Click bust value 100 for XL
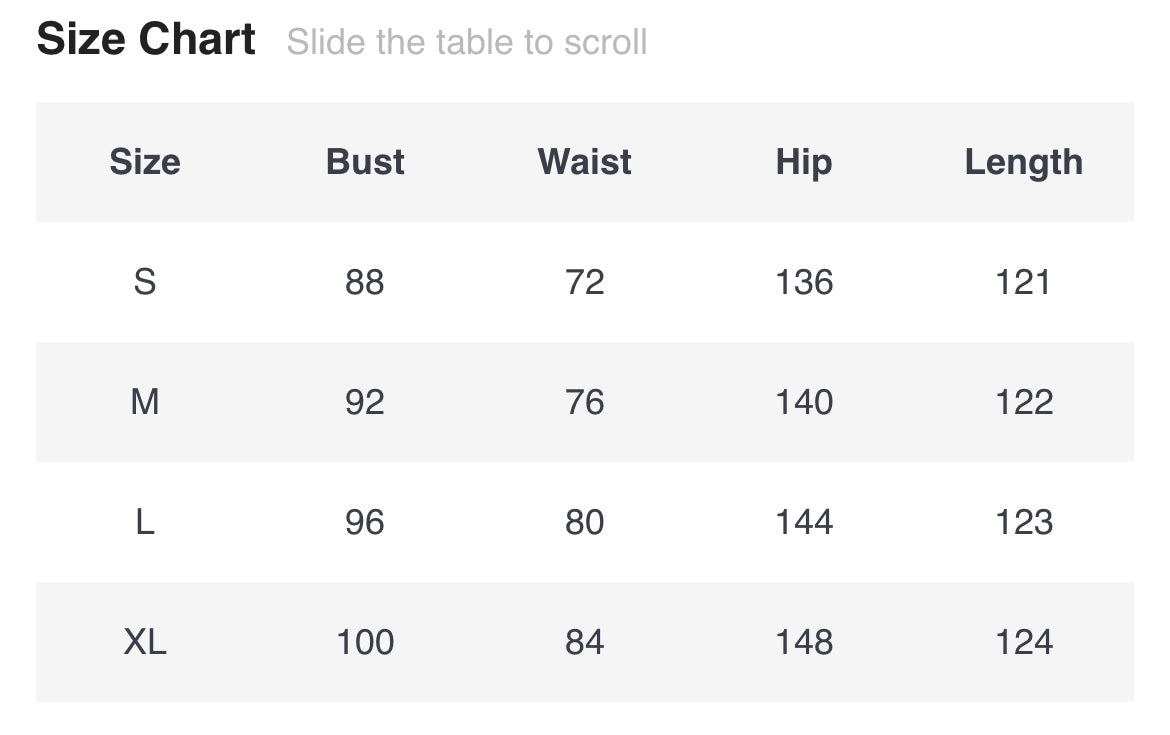 coord(365,642)
